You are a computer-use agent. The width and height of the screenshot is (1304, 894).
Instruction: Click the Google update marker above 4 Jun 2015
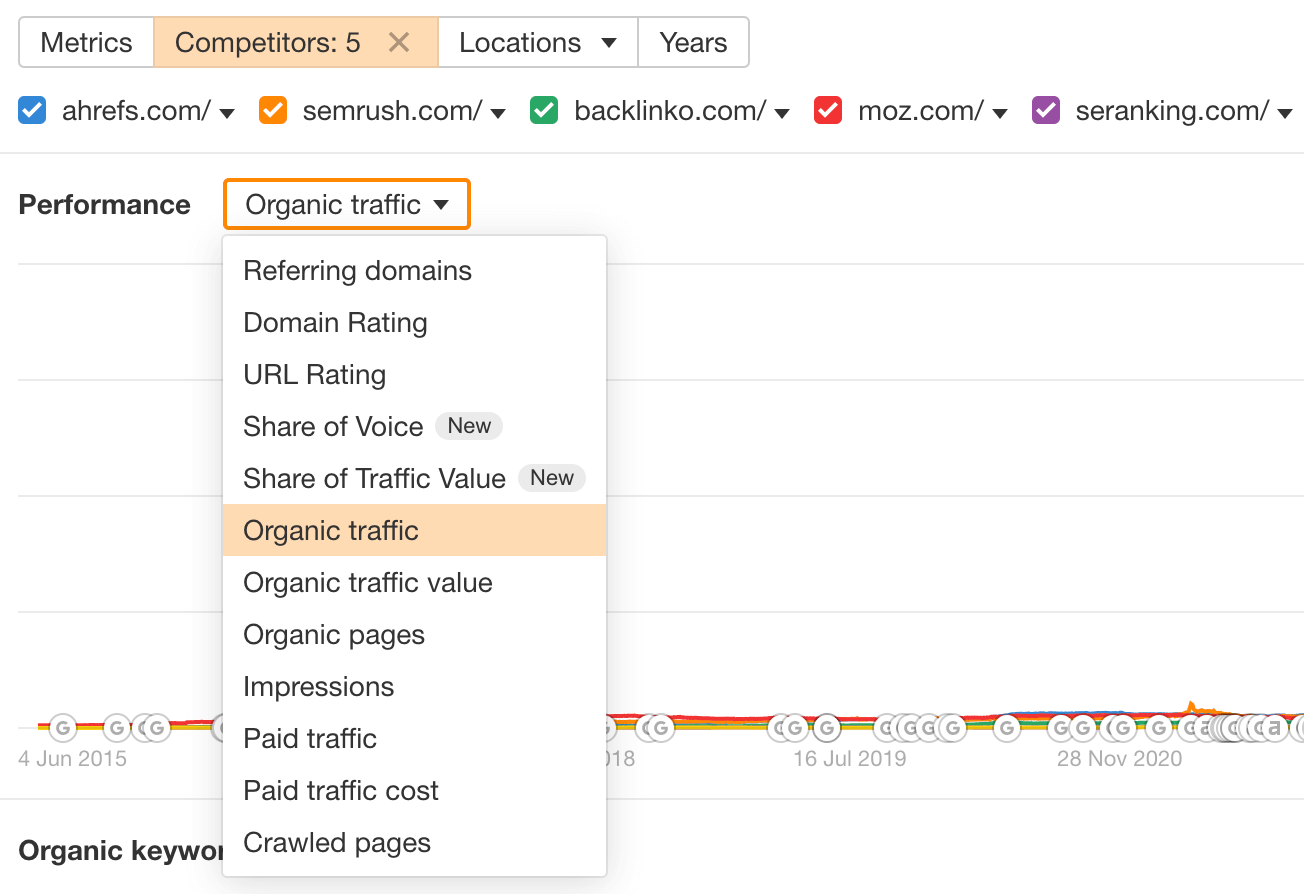[x=63, y=728]
